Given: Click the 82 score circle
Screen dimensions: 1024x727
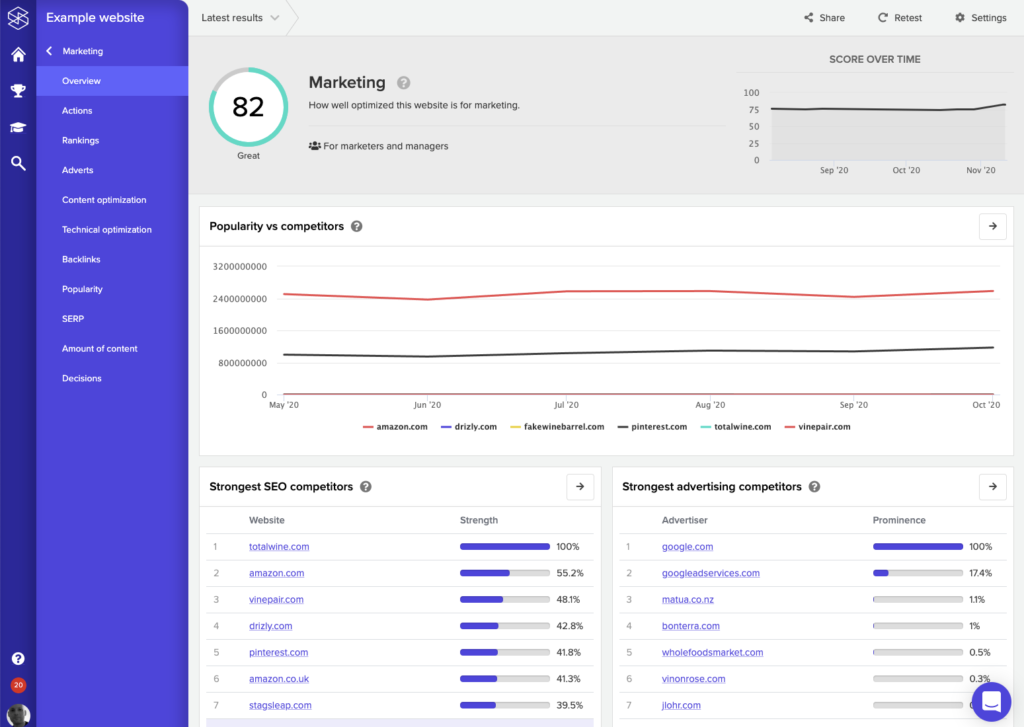Looking at the screenshot, I should (248, 107).
